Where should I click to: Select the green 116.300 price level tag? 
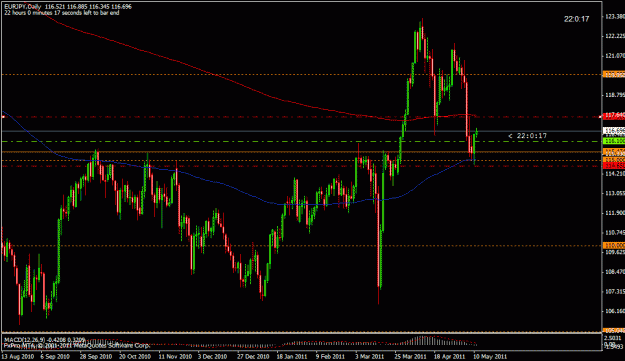(614, 141)
